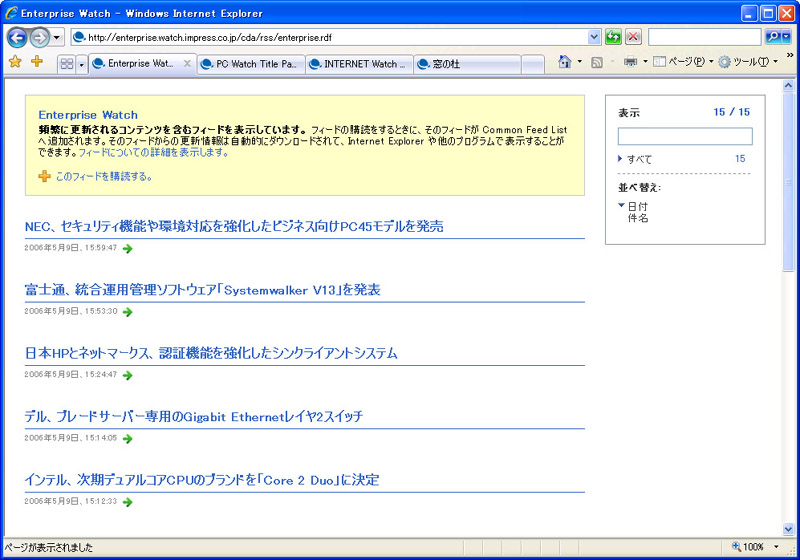Click the yellow plus subscribe icon
The image size is (800, 560).
tap(44, 176)
